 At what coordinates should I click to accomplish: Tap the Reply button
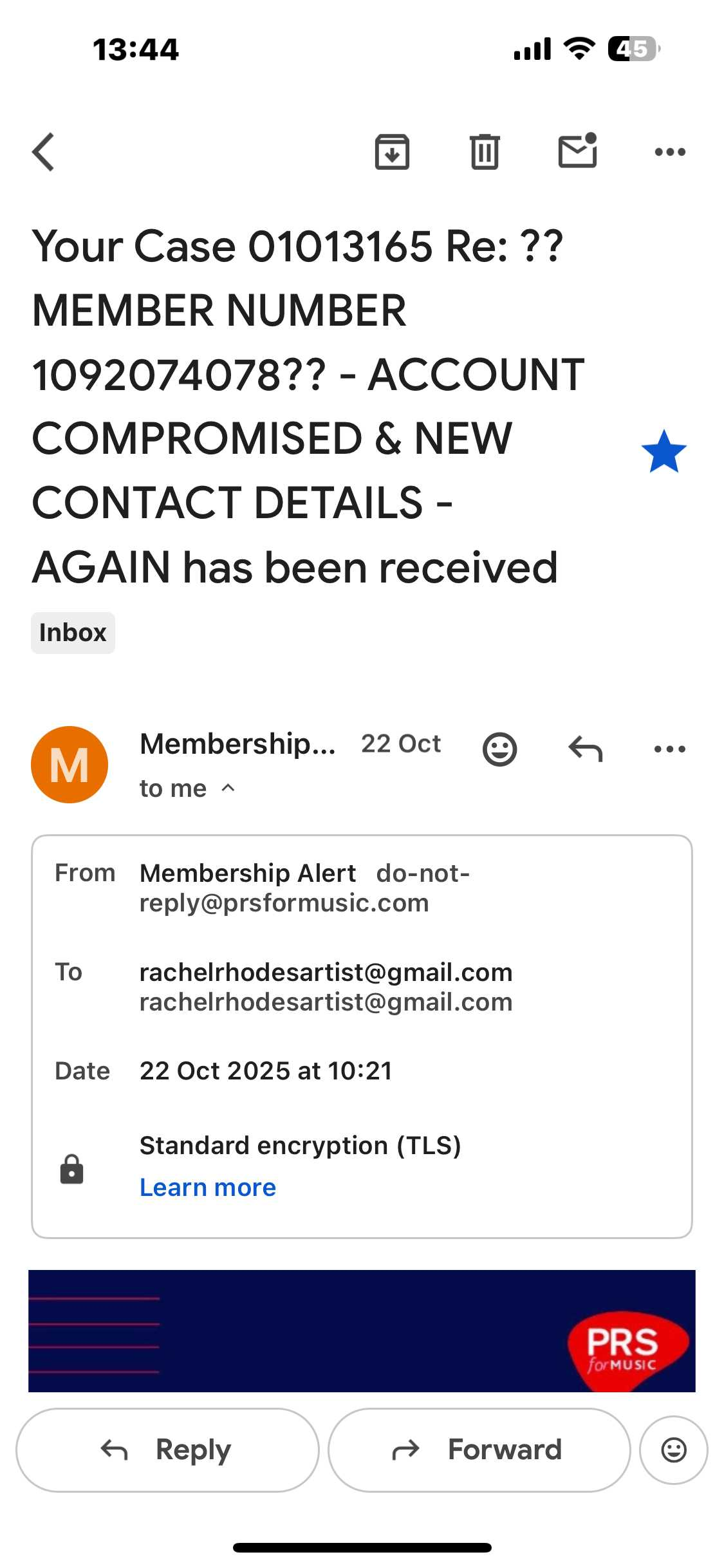(167, 1450)
